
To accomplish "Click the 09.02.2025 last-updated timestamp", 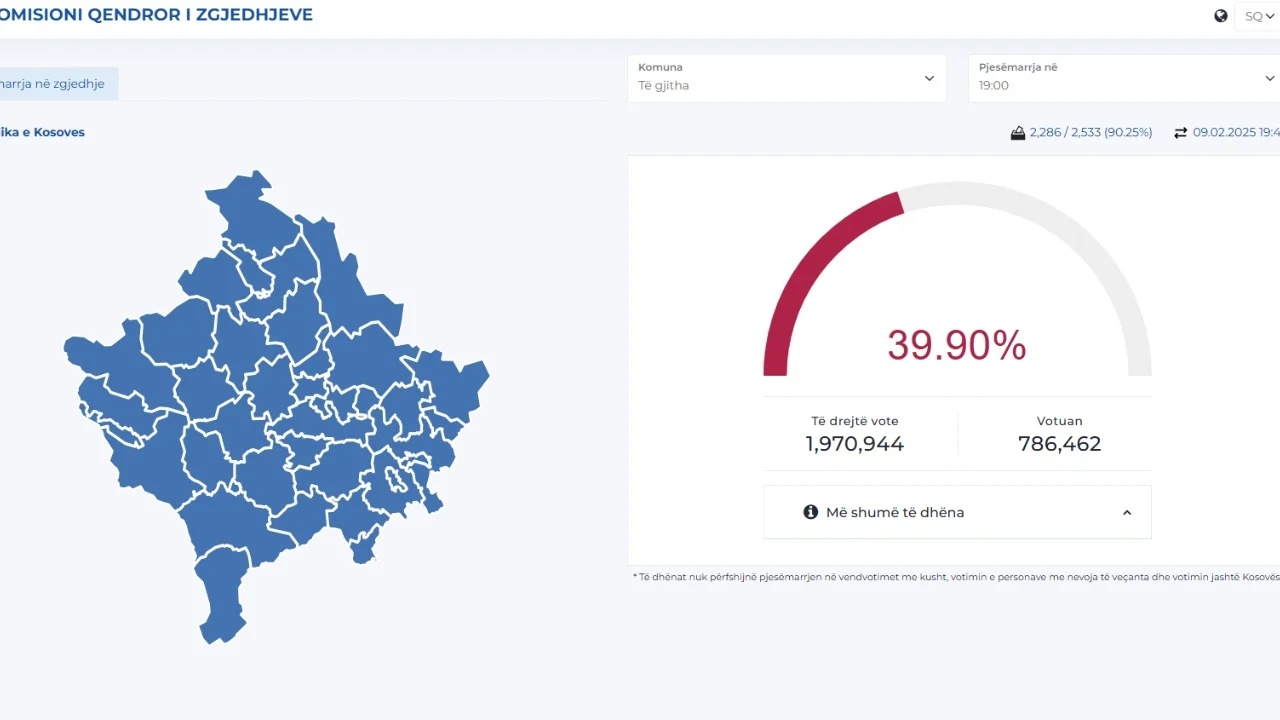I will click(1235, 132).
